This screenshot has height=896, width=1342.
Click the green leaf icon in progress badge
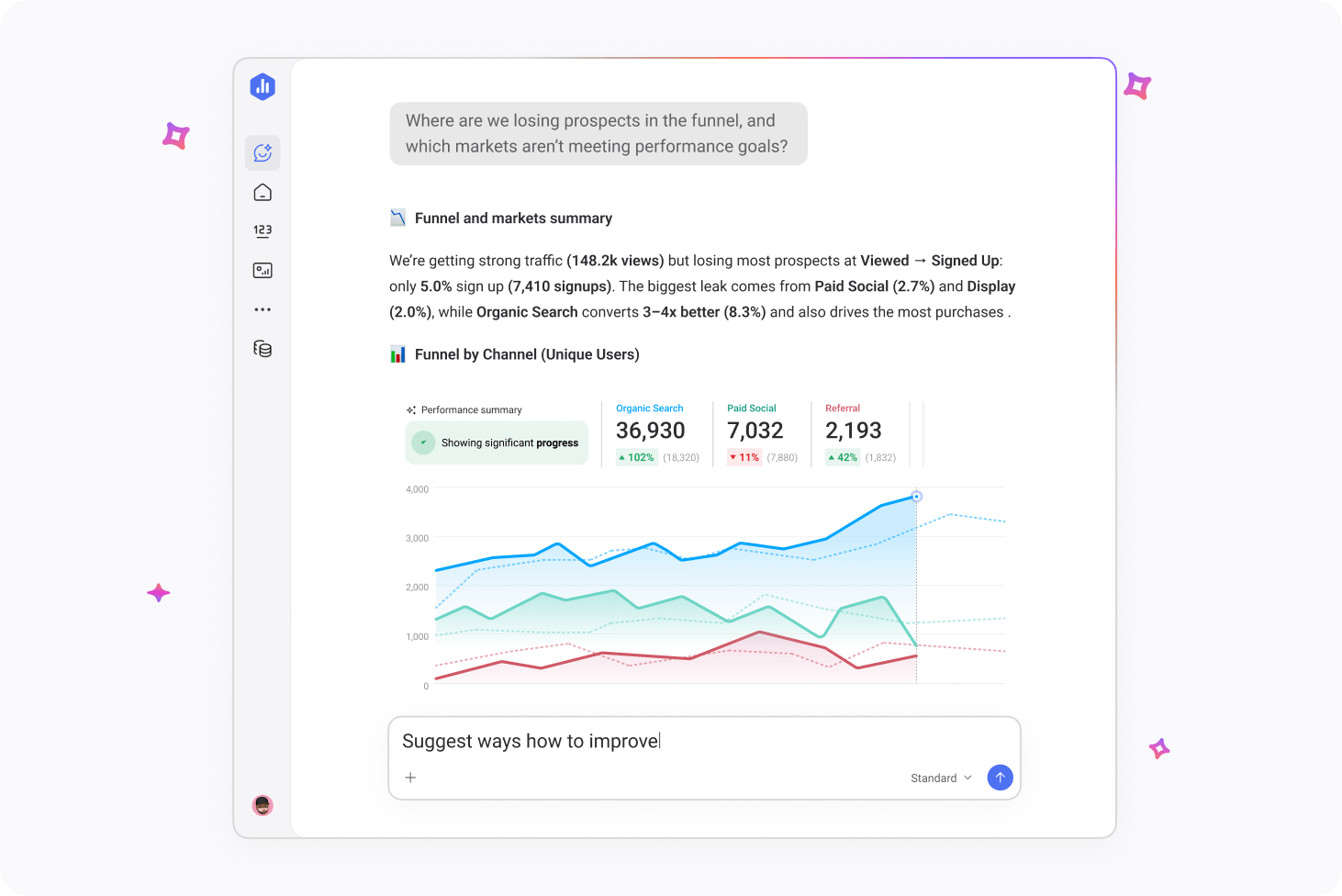point(423,442)
